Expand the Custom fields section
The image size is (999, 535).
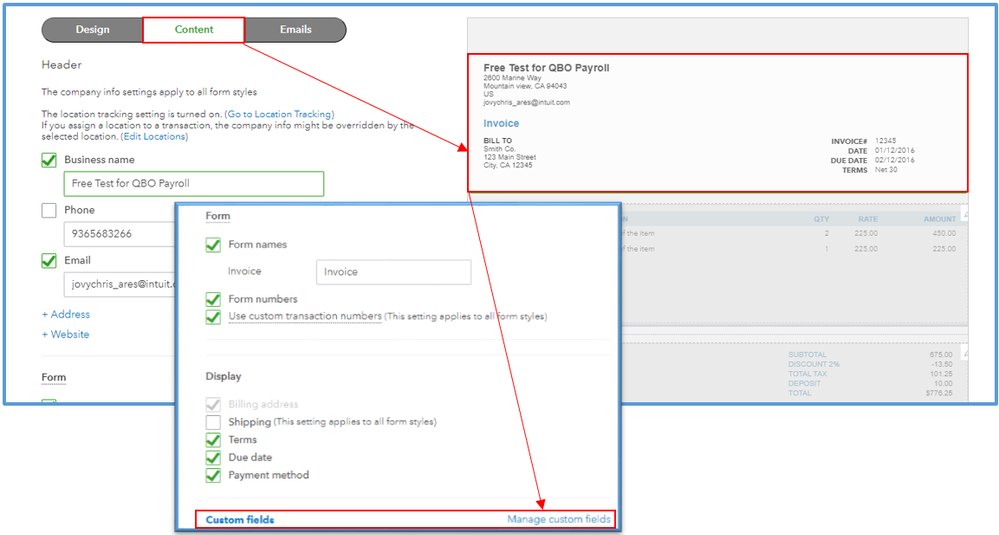pos(240,520)
